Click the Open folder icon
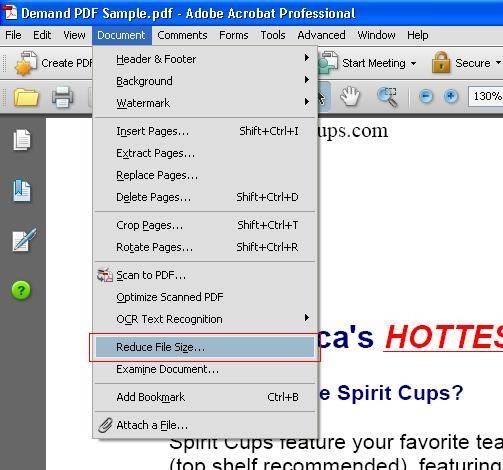The width and height of the screenshot is (503, 470). pyautogui.click(x=26, y=97)
